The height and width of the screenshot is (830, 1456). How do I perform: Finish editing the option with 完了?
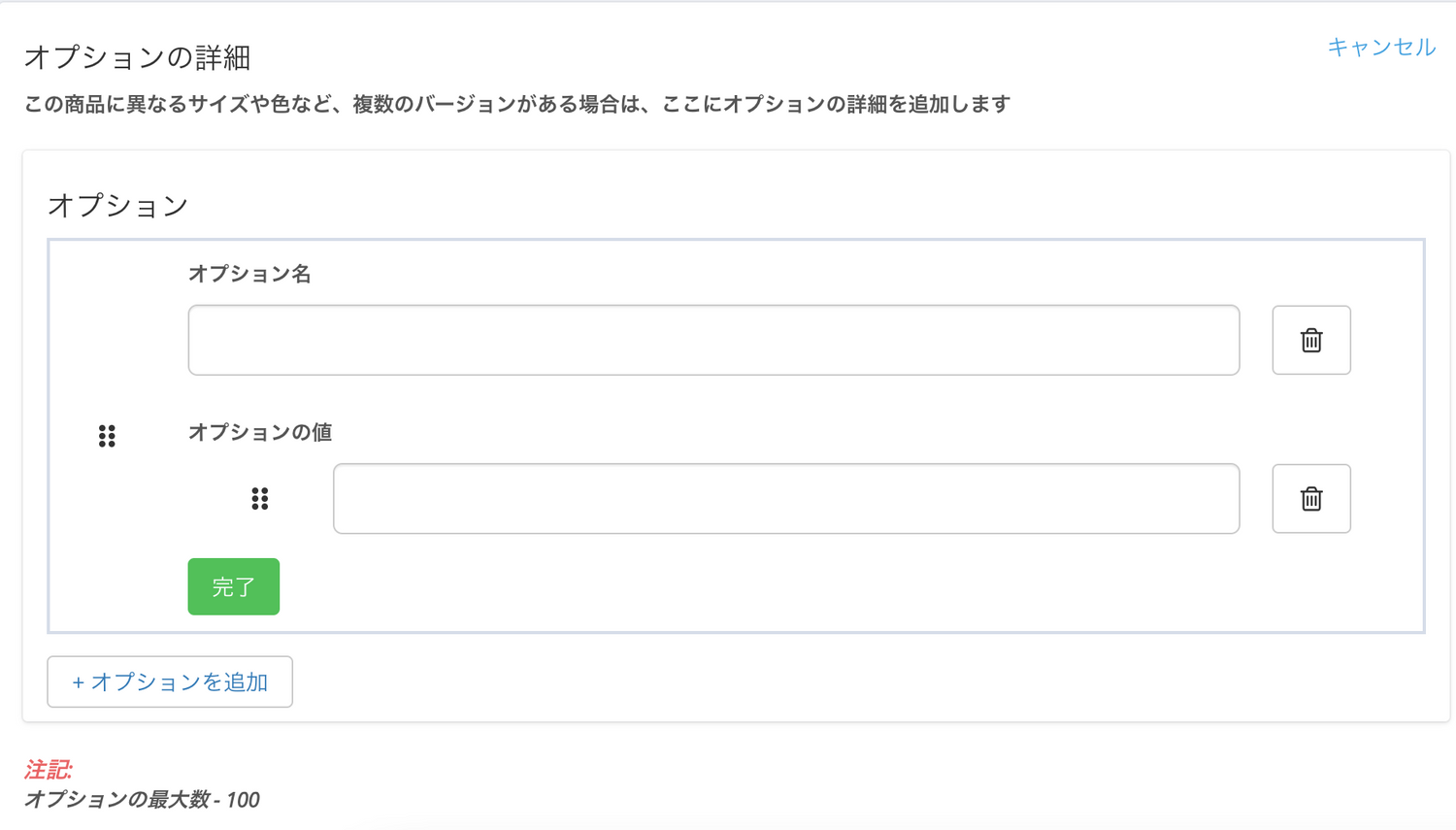click(233, 586)
